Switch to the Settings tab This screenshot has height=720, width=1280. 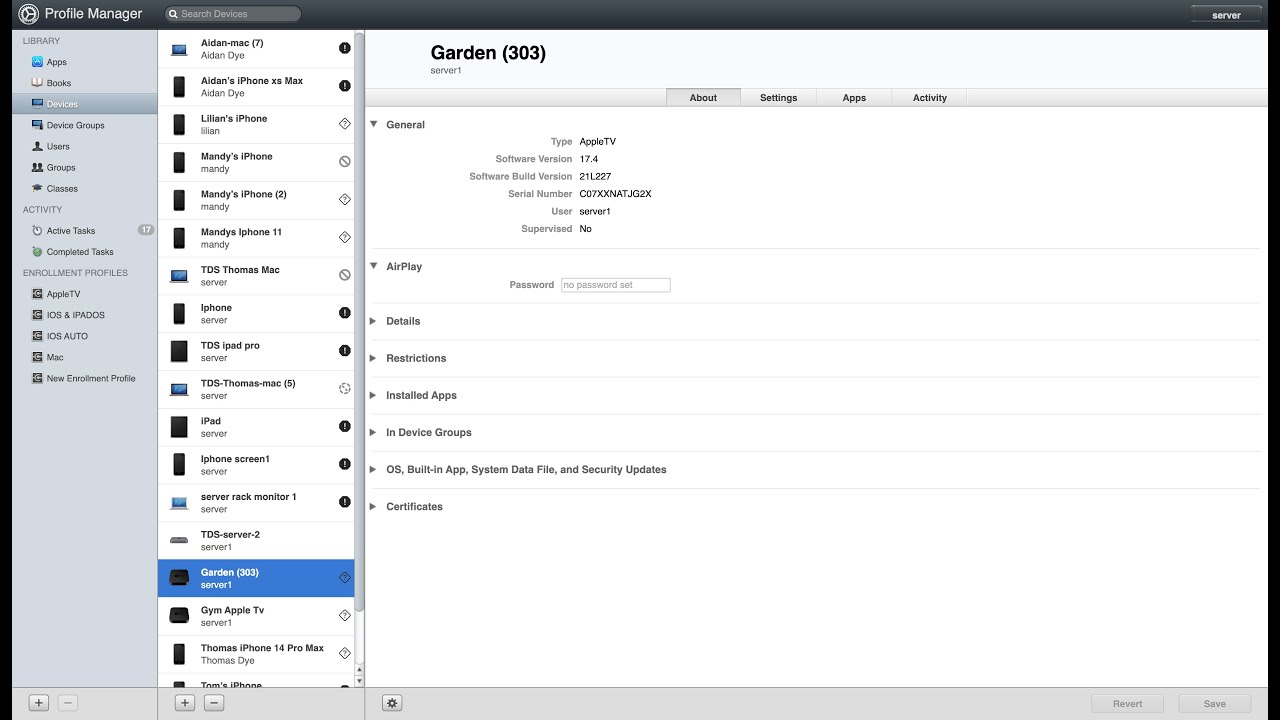(778, 97)
